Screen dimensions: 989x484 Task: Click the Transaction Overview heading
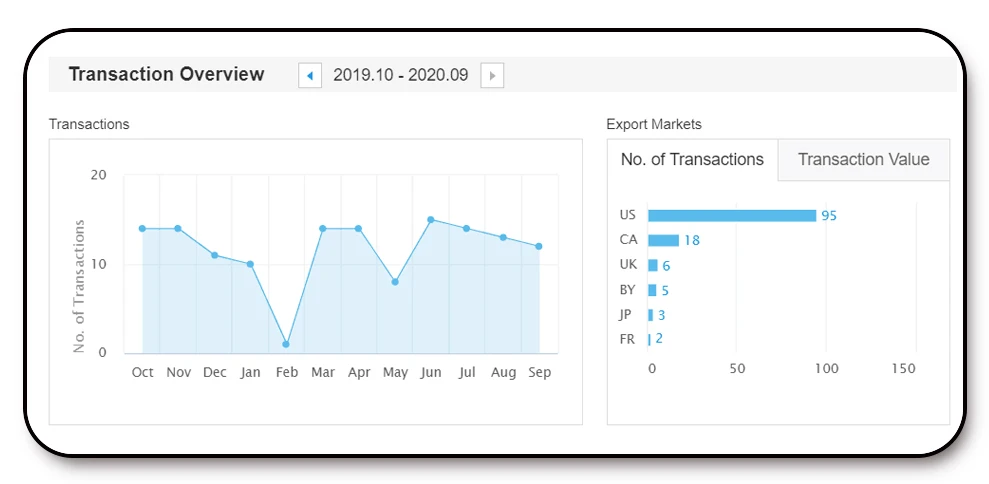166,74
